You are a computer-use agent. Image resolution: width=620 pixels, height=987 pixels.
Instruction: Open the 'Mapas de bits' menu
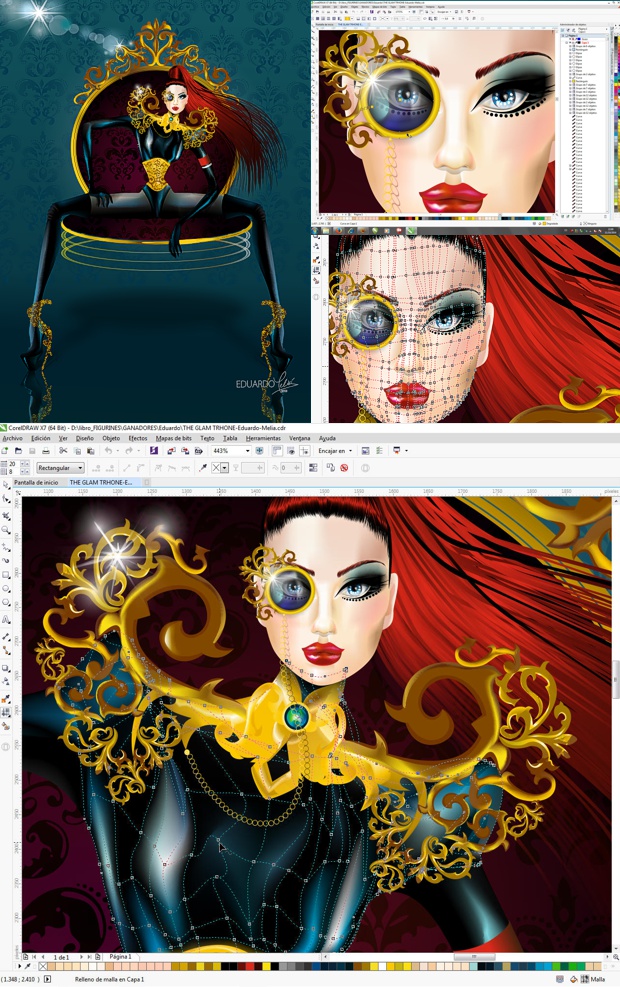tap(174, 438)
